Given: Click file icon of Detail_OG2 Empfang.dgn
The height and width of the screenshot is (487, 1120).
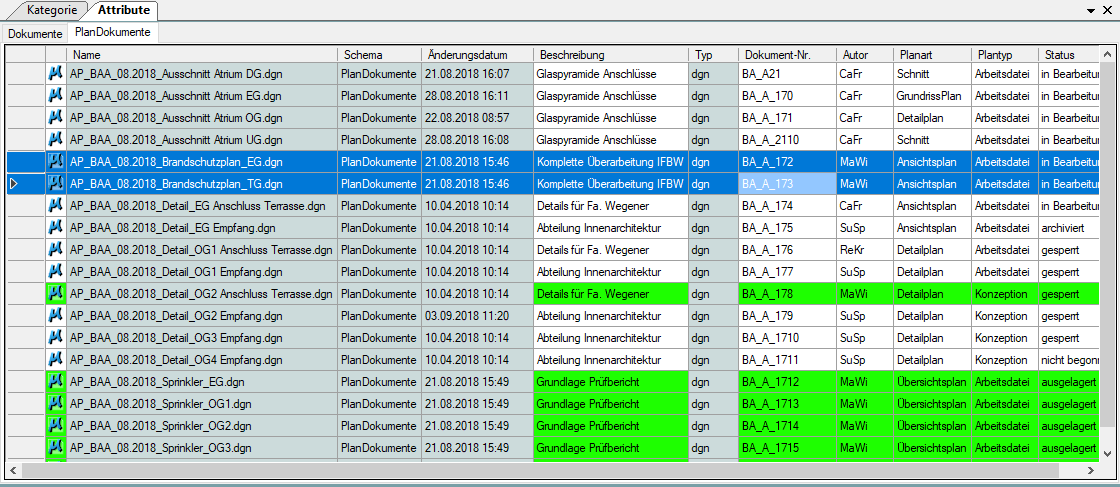Looking at the screenshot, I should tap(56, 316).
